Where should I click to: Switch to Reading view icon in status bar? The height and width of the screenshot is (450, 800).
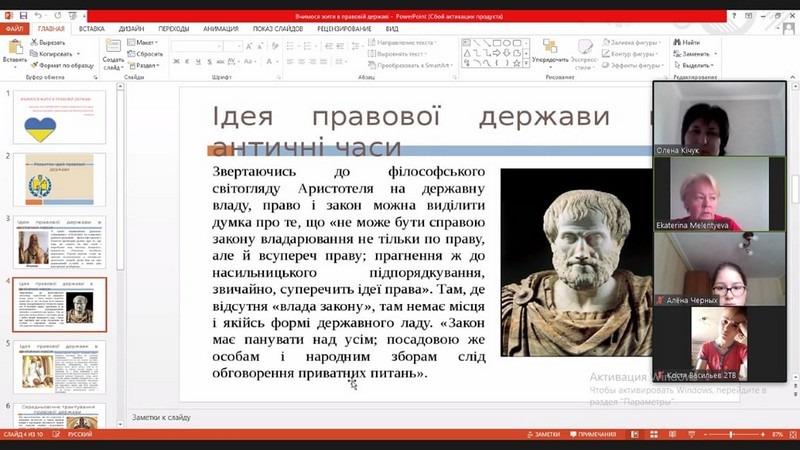pos(672,434)
